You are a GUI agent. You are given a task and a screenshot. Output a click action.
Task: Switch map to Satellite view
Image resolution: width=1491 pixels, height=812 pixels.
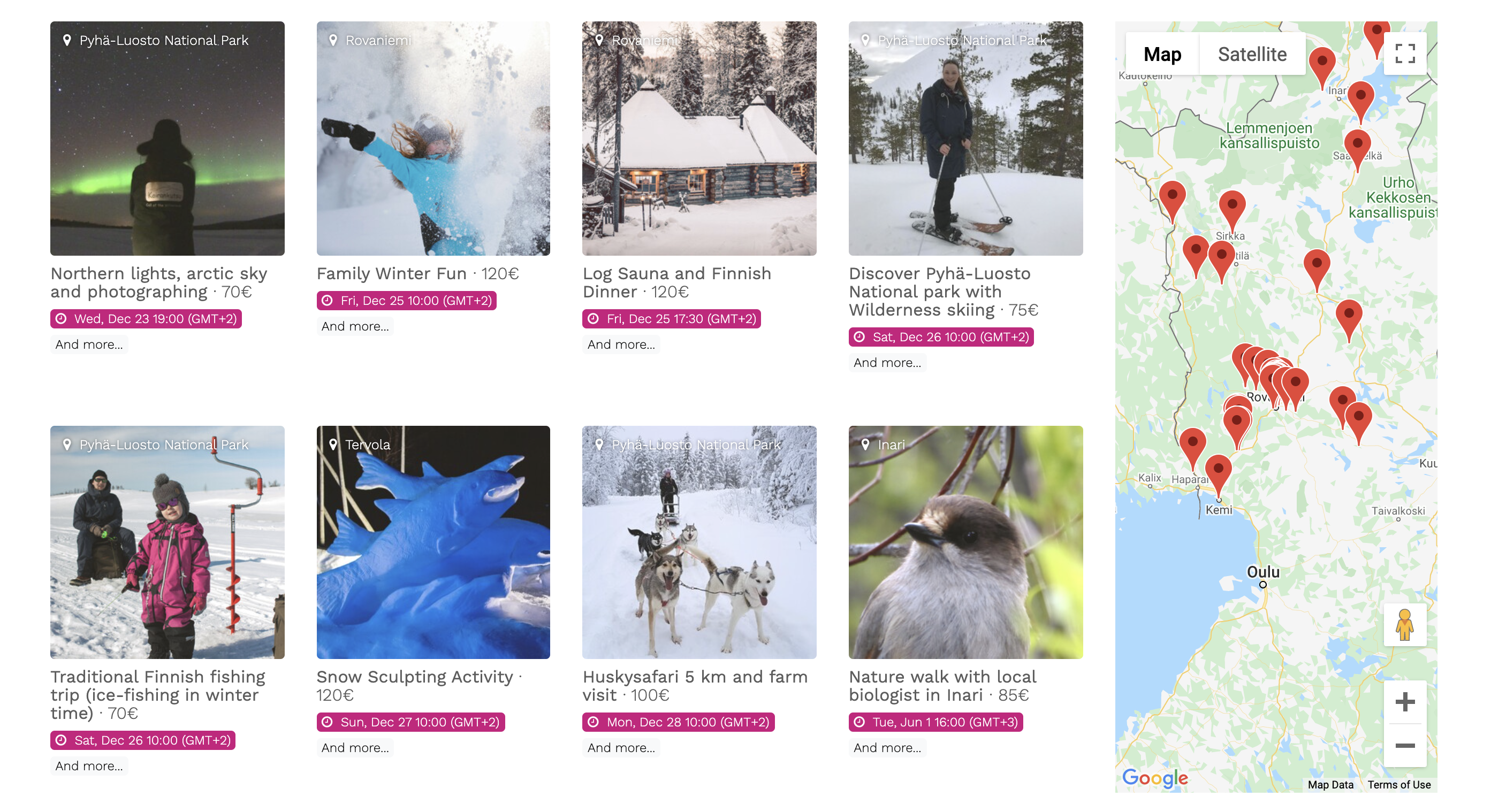click(x=1252, y=54)
